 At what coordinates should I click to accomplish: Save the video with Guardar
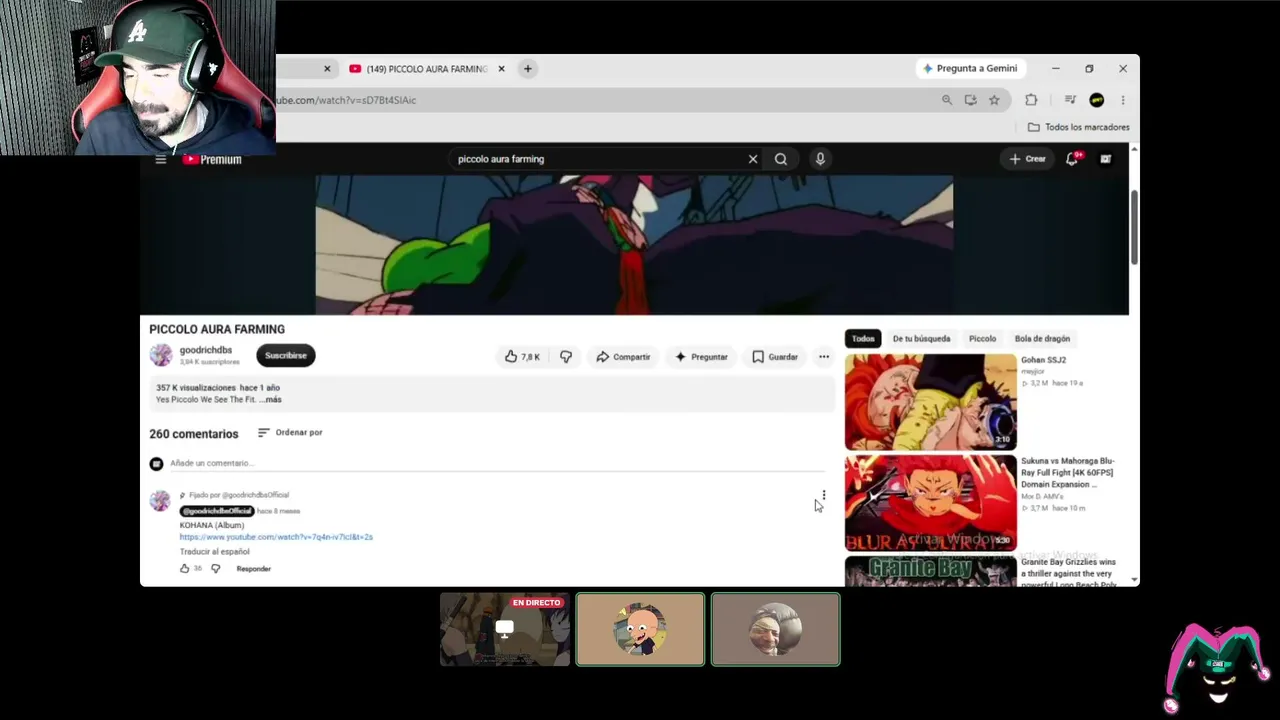pos(775,357)
